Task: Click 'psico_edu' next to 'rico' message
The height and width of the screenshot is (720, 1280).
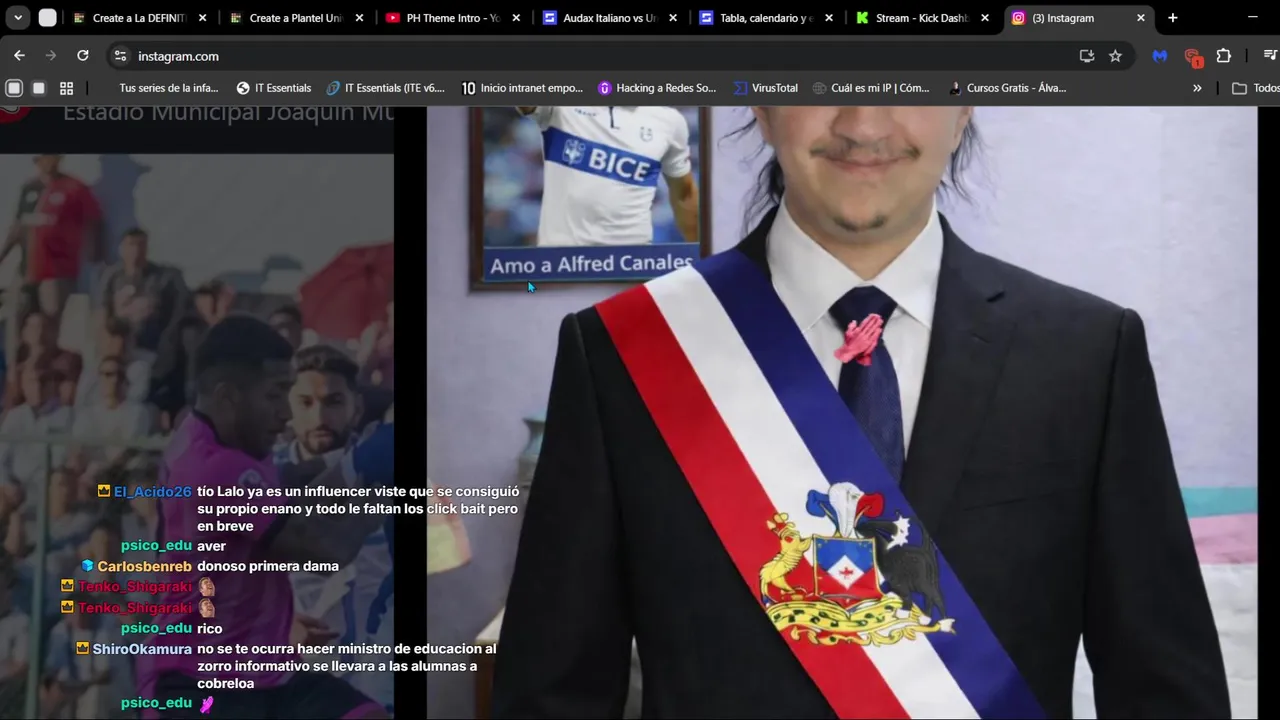Action: click(156, 628)
